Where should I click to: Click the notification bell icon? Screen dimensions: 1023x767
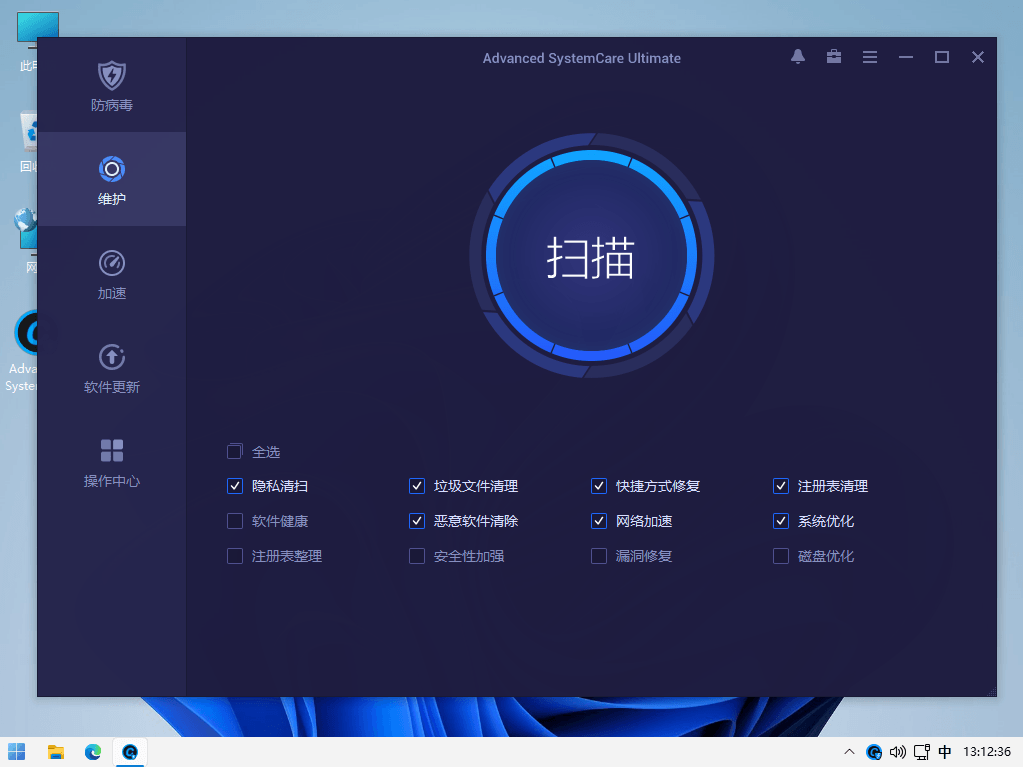click(x=798, y=58)
